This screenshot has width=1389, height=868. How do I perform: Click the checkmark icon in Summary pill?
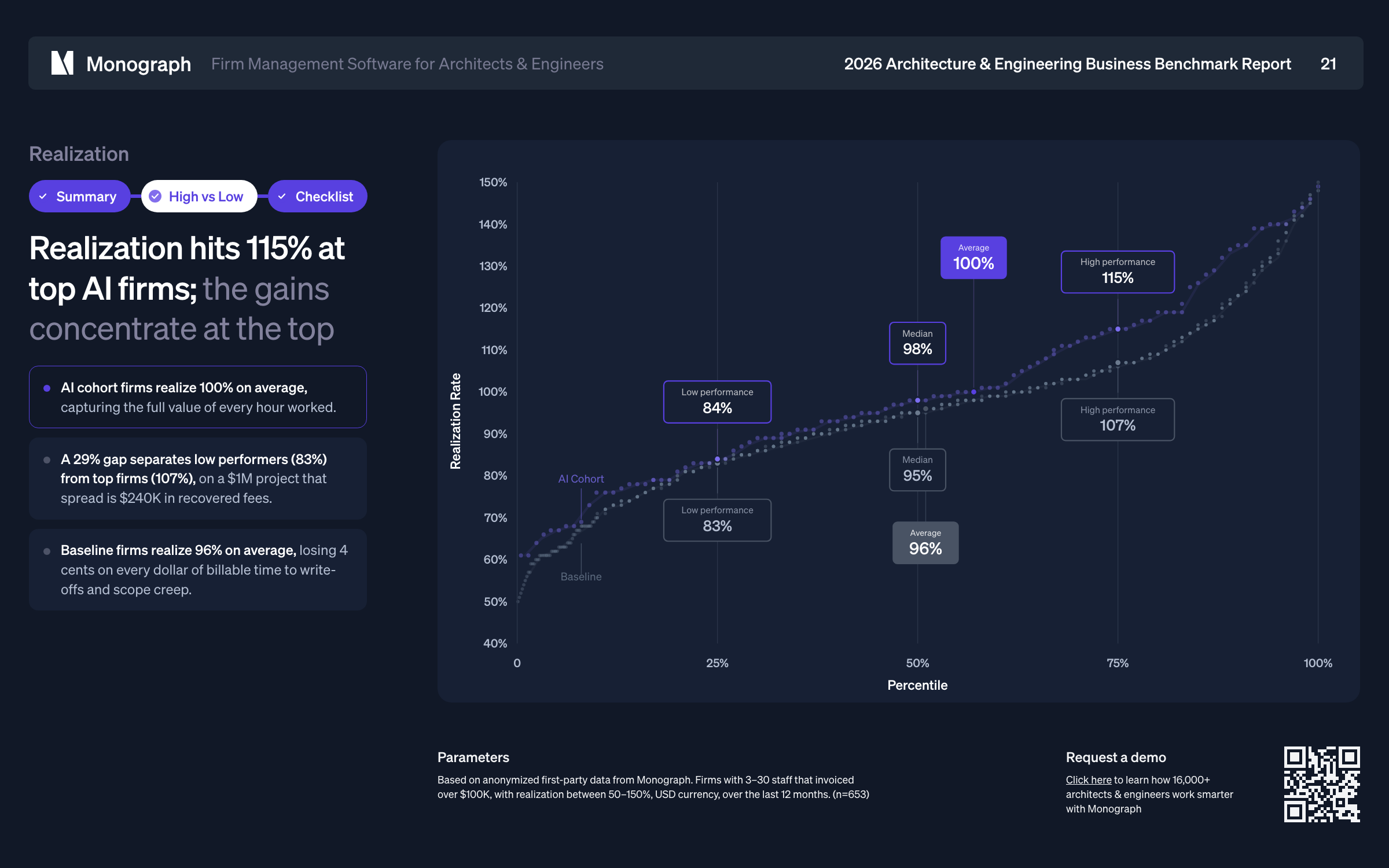coord(43,197)
